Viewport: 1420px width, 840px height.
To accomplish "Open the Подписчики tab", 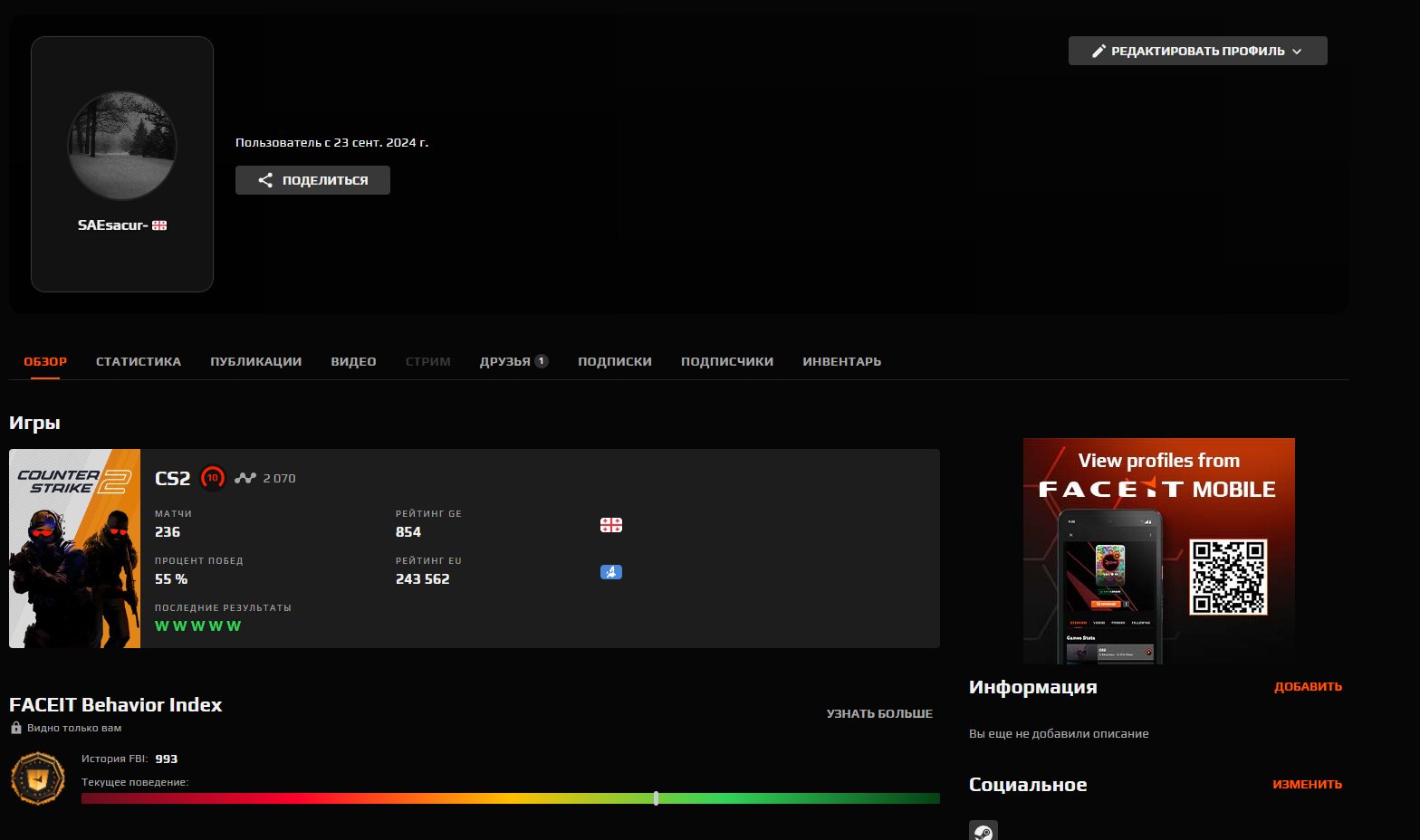I will 726,361.
